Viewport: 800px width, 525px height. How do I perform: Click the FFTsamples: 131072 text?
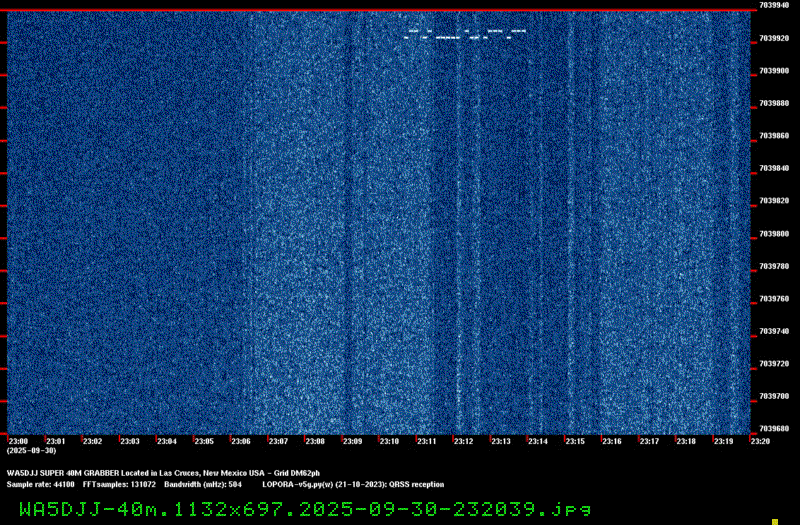point(119,485)
